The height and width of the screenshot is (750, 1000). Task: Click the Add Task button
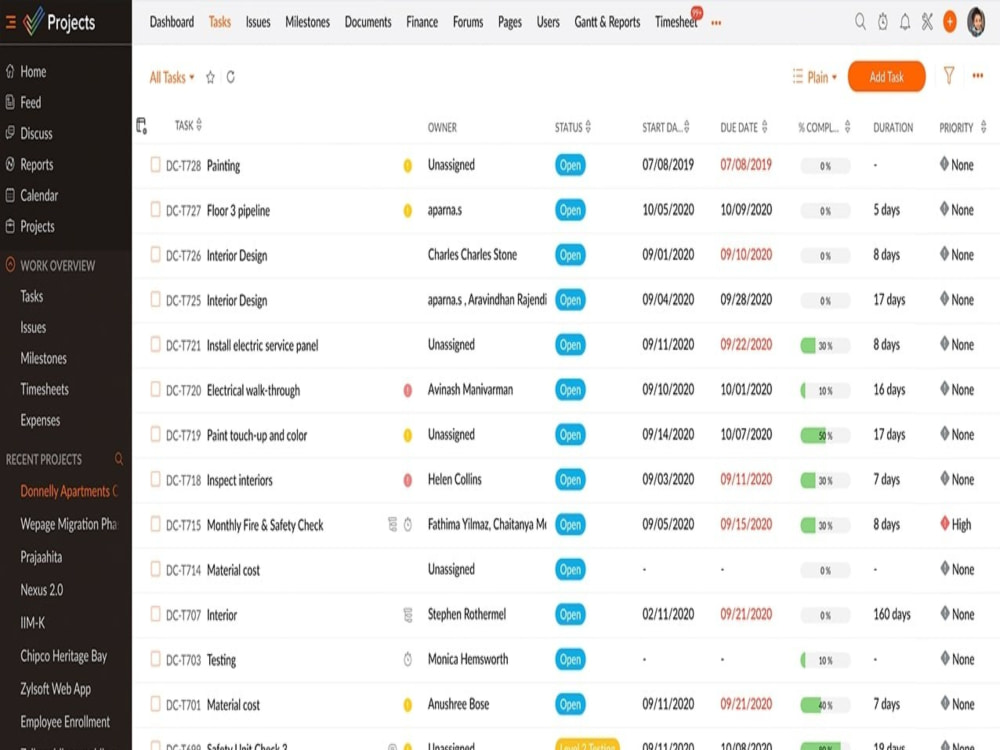point(886,77)
